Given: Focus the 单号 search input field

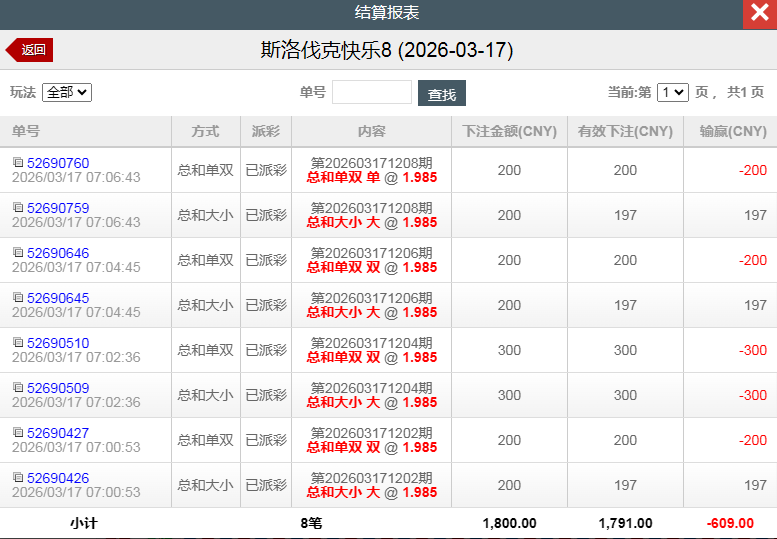Looking at the screenshot, I should tap(372, 92).
